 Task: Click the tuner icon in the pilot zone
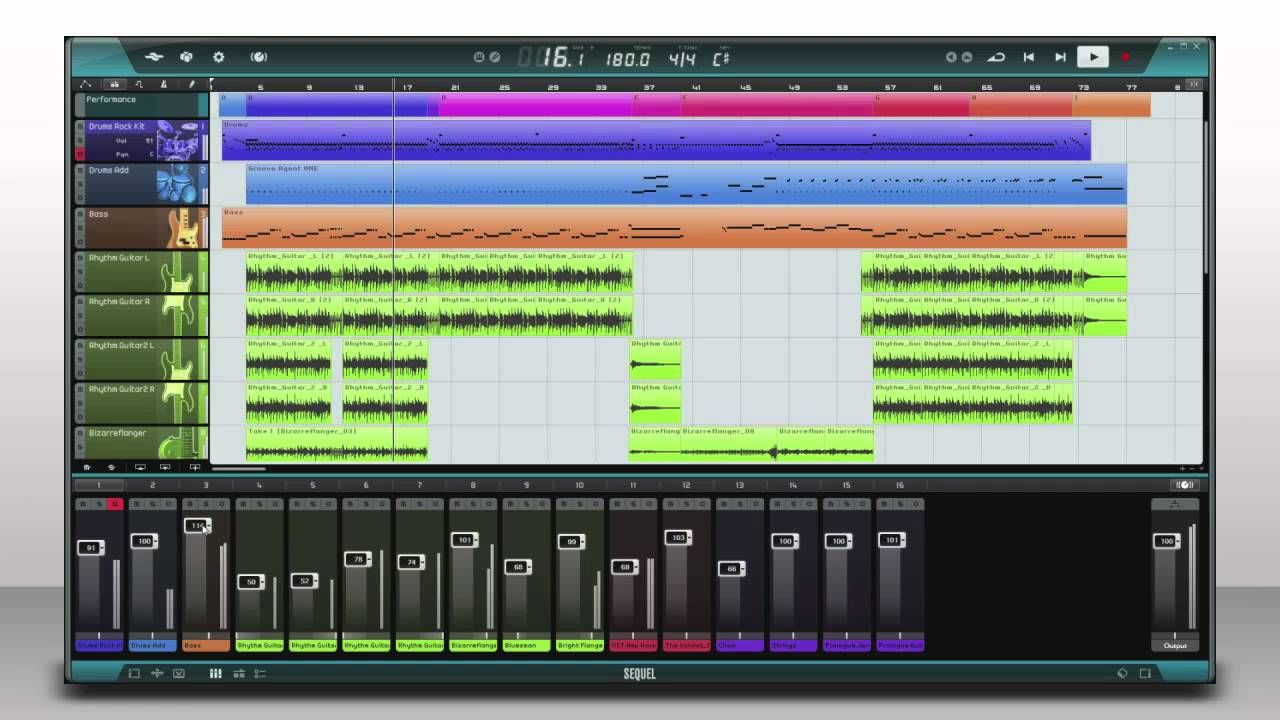[x=258, y=57]
